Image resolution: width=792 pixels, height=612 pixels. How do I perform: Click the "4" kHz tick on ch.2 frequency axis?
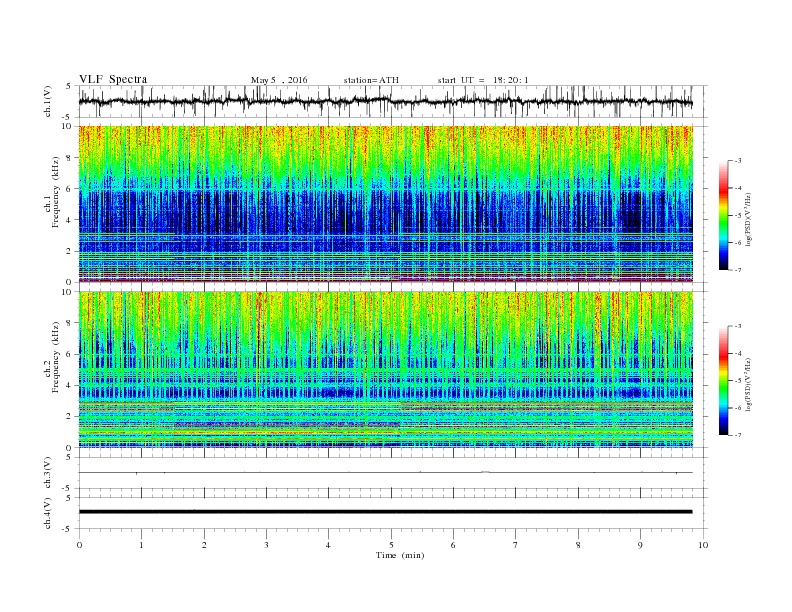tap(70, 385)
